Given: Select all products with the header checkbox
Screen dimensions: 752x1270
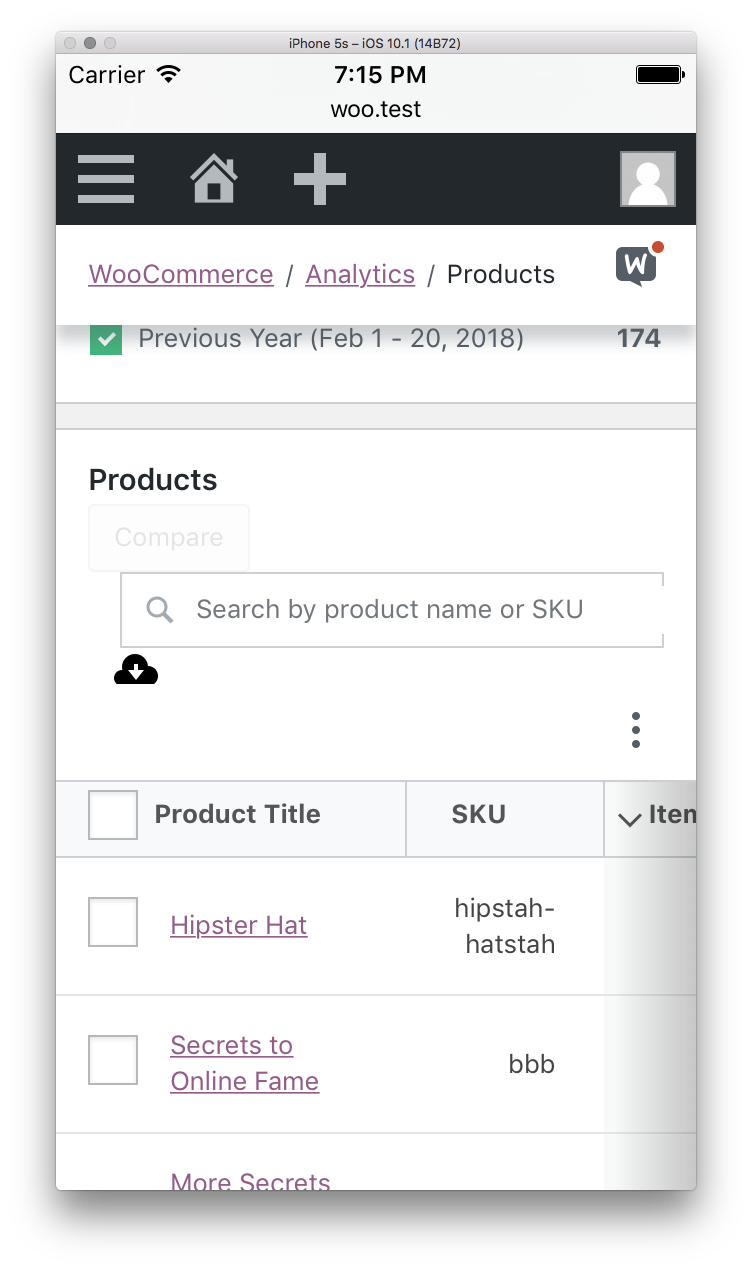Looking at the screenshot, I should click(x=112, y=814).
